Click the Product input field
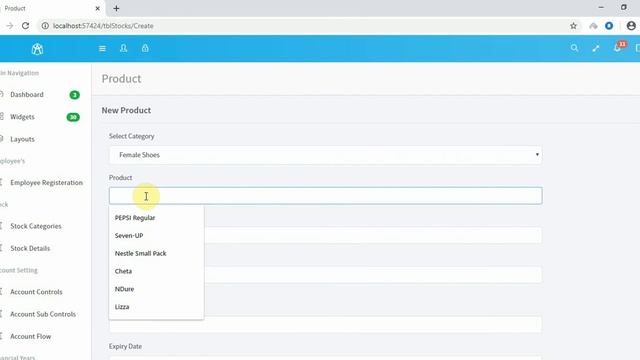Viewport: 640px width, 360px height. coord(325,196)
